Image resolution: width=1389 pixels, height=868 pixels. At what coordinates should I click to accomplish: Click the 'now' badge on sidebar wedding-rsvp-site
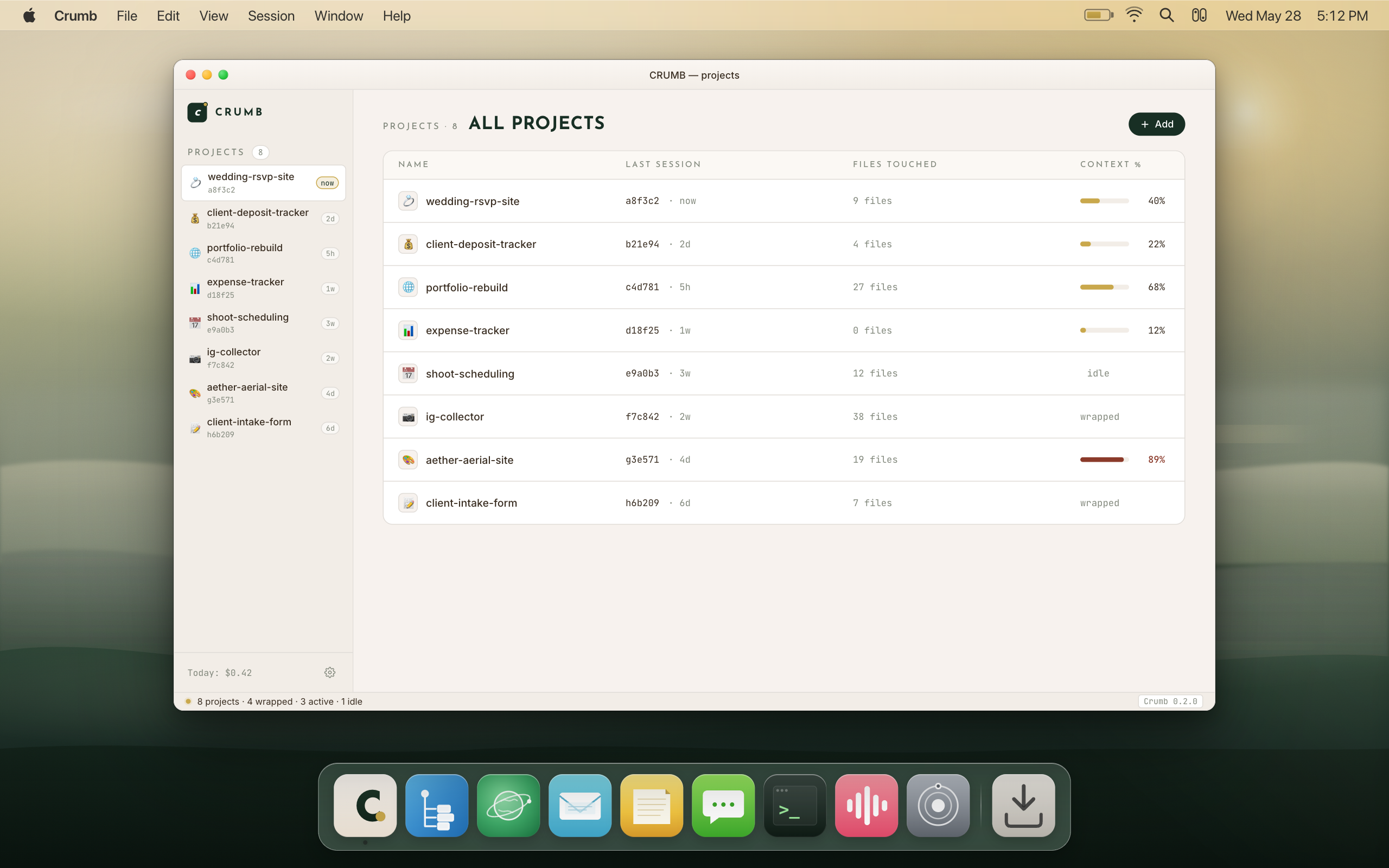327,183
